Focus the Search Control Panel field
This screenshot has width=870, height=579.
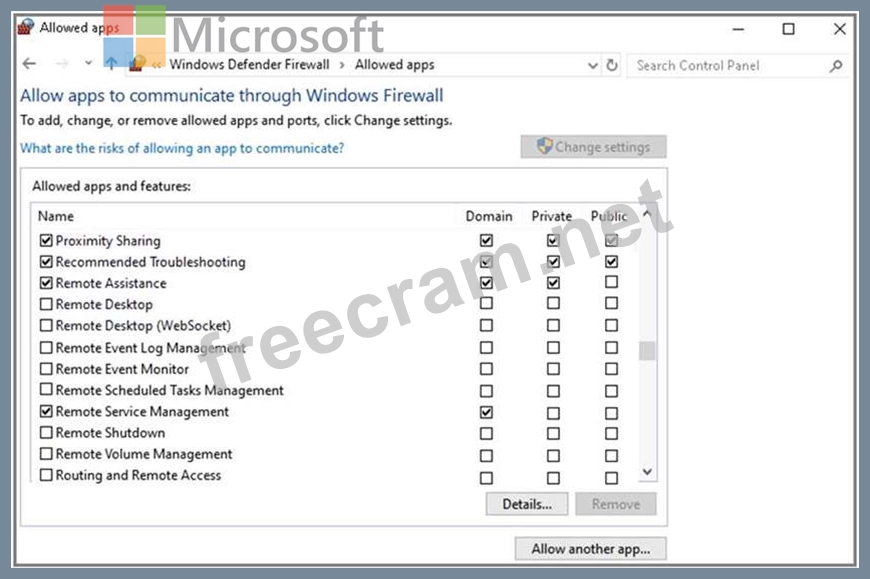pos(737,66)
